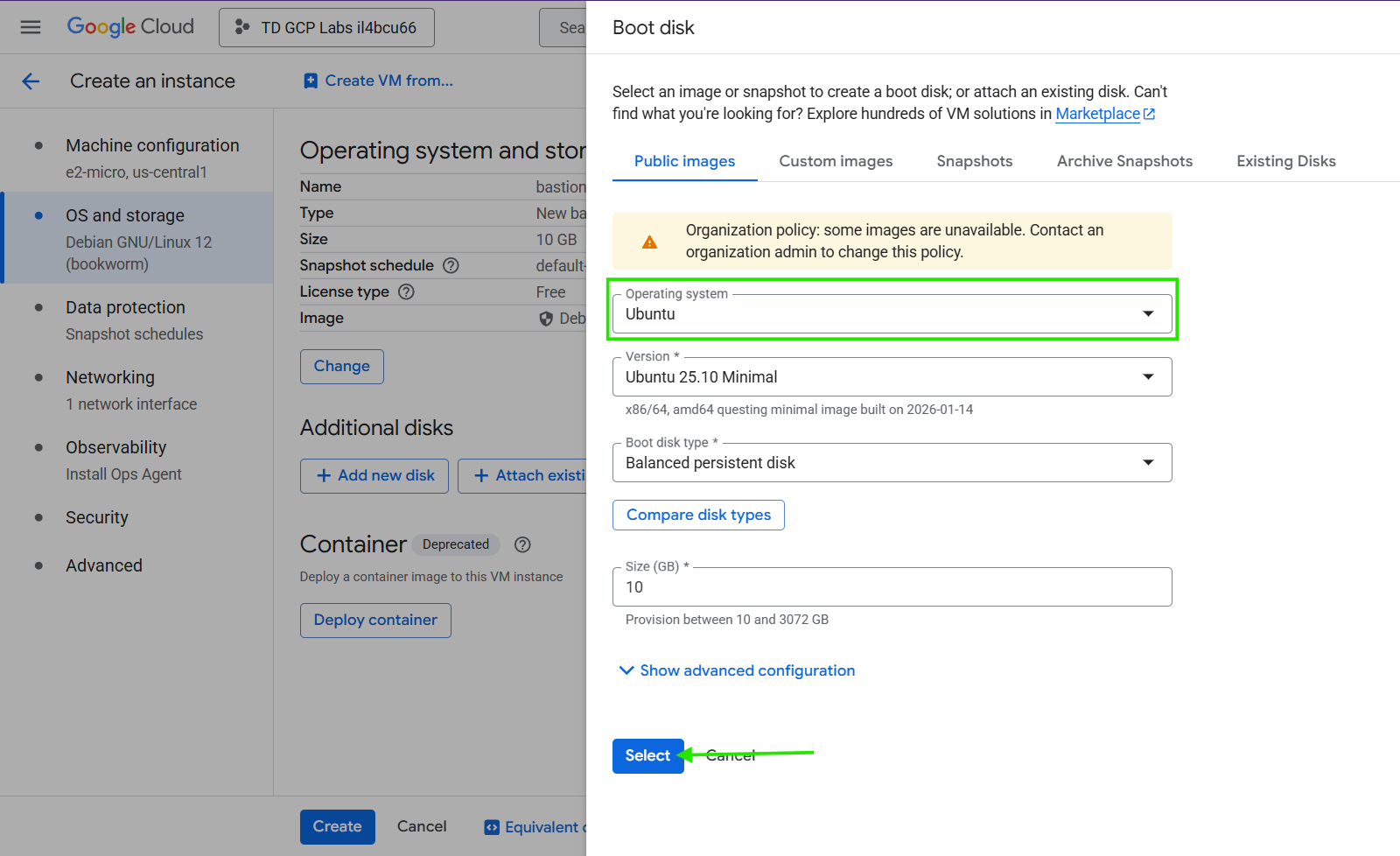1400x856 pixels.
Task: Switch to the Snapshots tab
Action: [974, 161]
